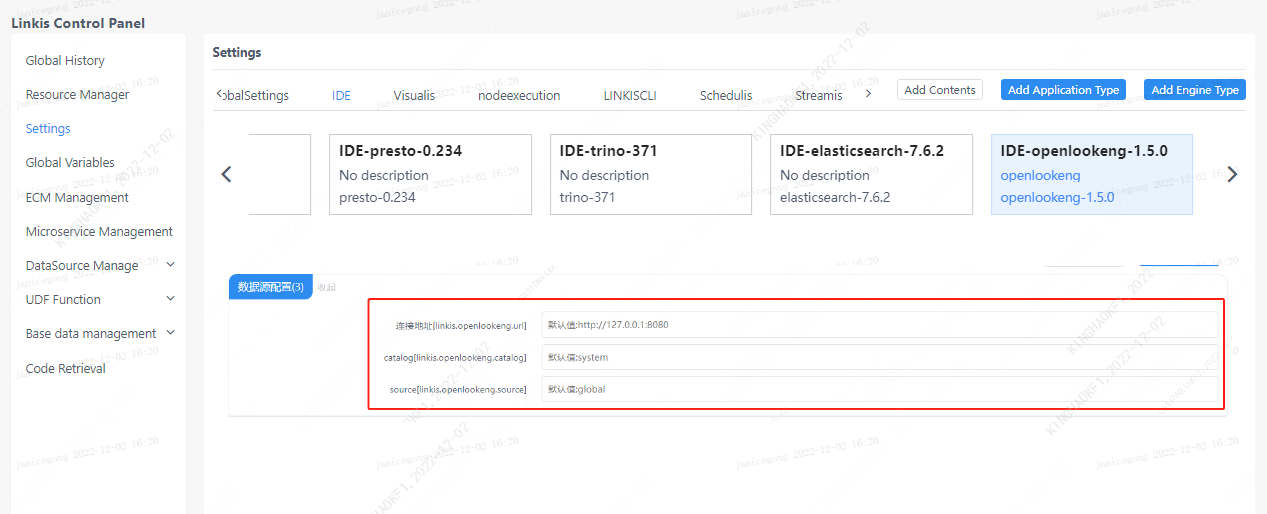1267x514 pixels.
Task: Go to the LINKISCLI tab
Action: 629,96
